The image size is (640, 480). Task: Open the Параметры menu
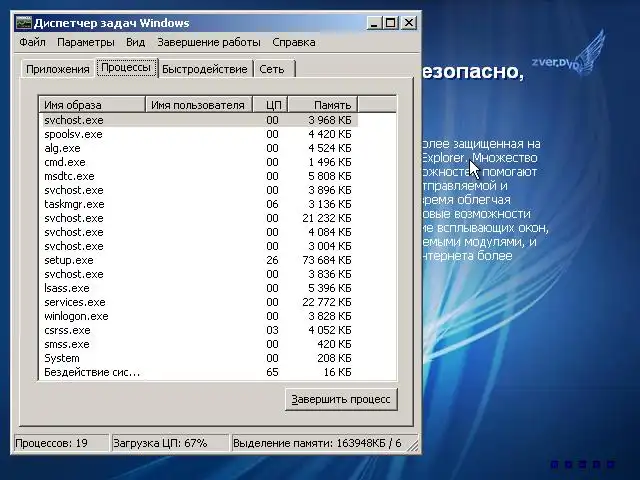pyautogui.click(x=86, y=42)
